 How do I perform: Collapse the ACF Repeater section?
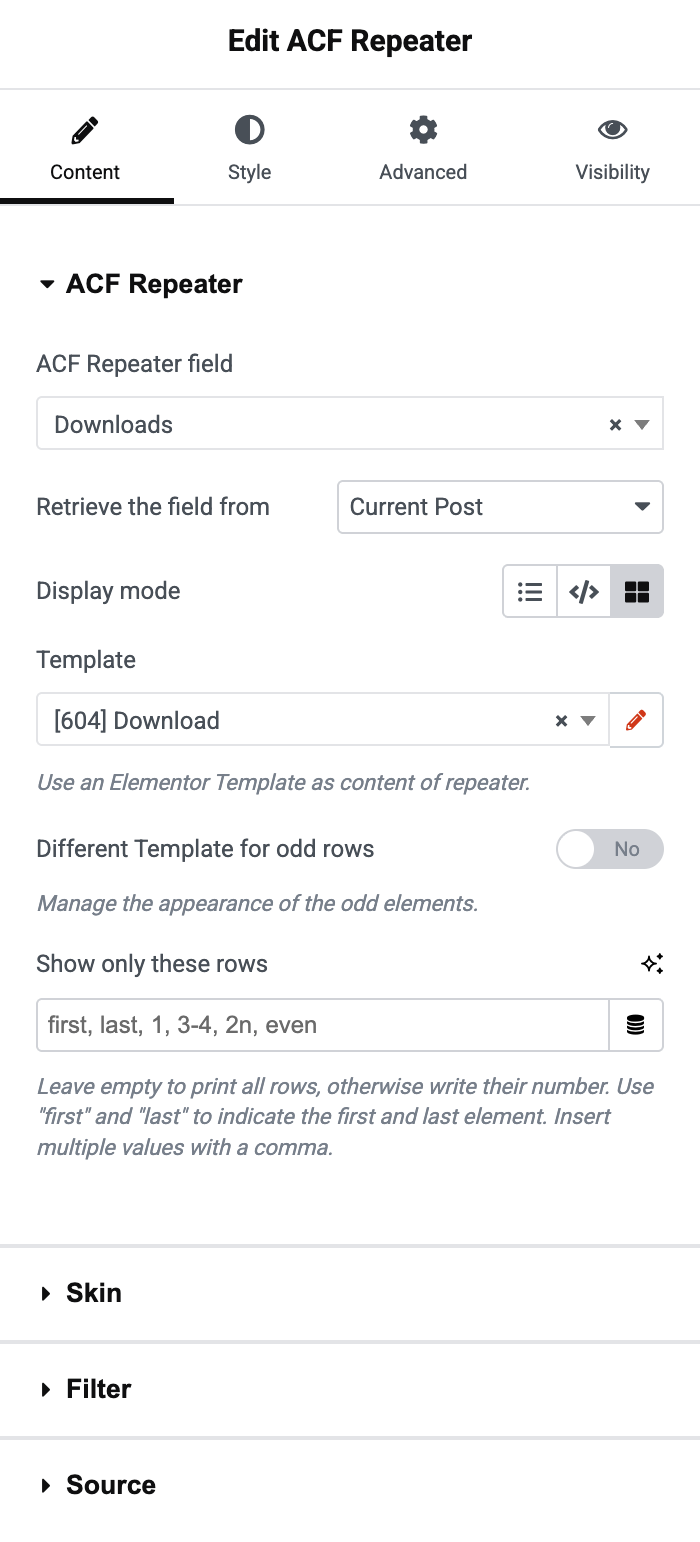(154, 284)
